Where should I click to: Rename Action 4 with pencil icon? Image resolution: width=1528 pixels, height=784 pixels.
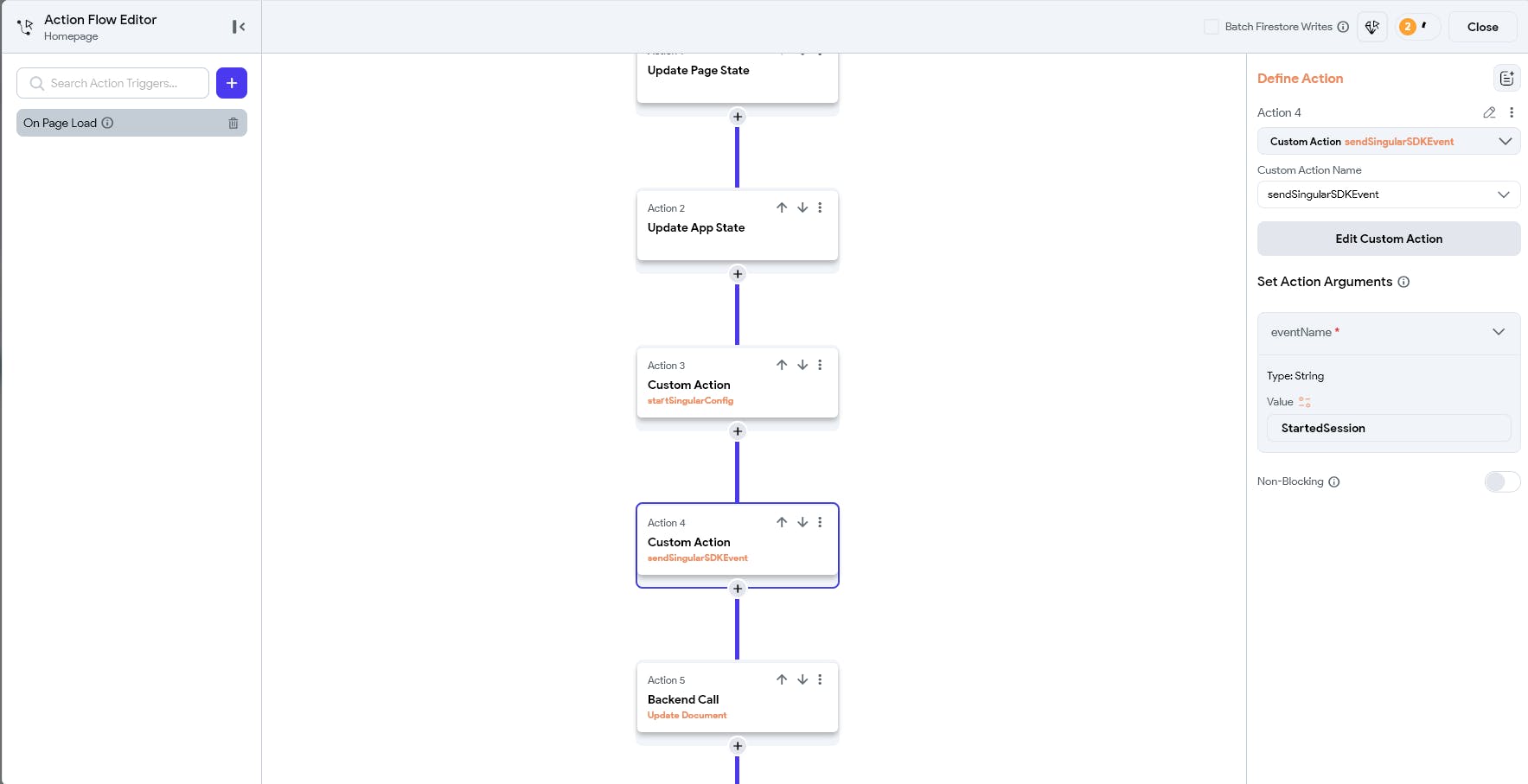[x=1489, y=112]
